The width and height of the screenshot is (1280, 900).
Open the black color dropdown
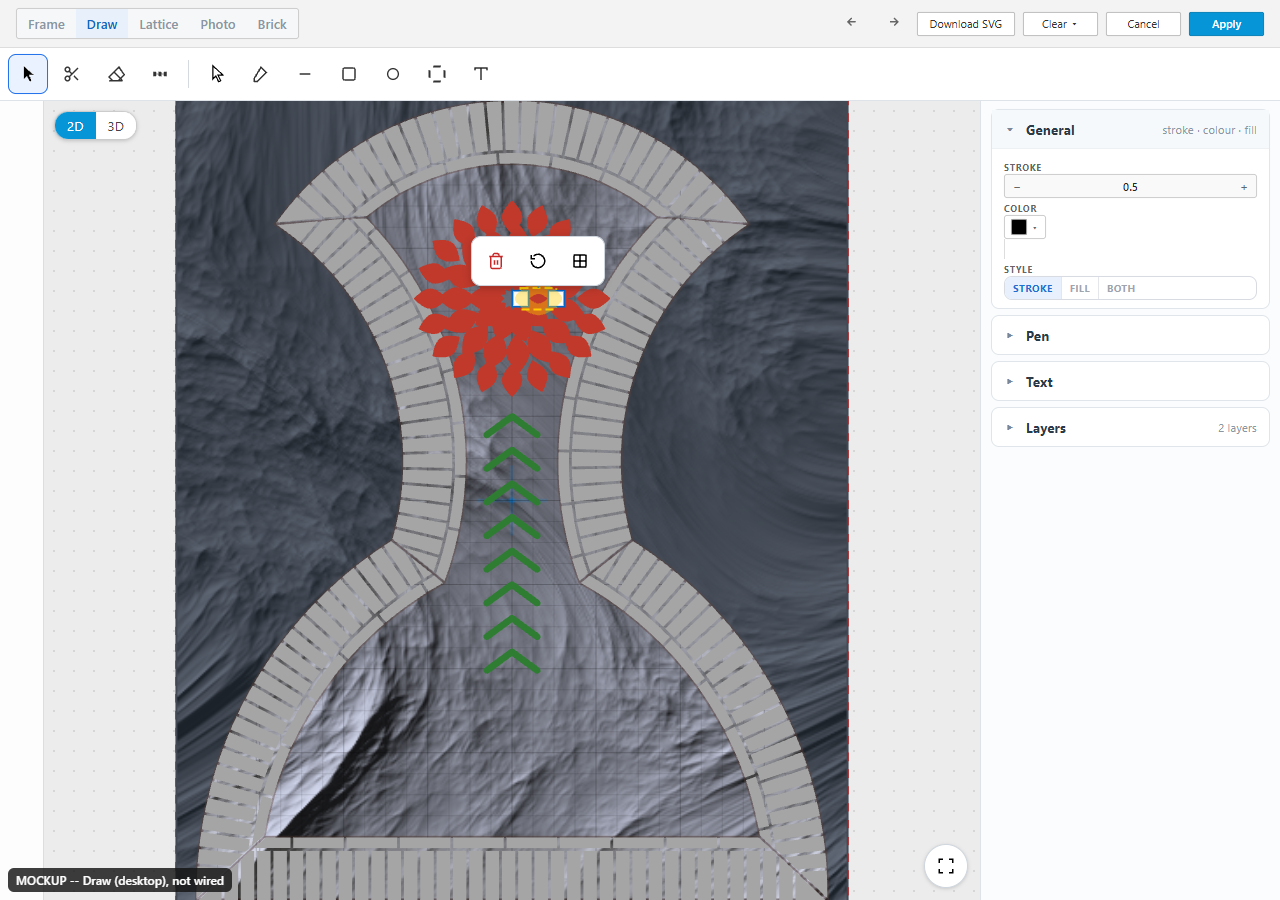coord(1025,227)
